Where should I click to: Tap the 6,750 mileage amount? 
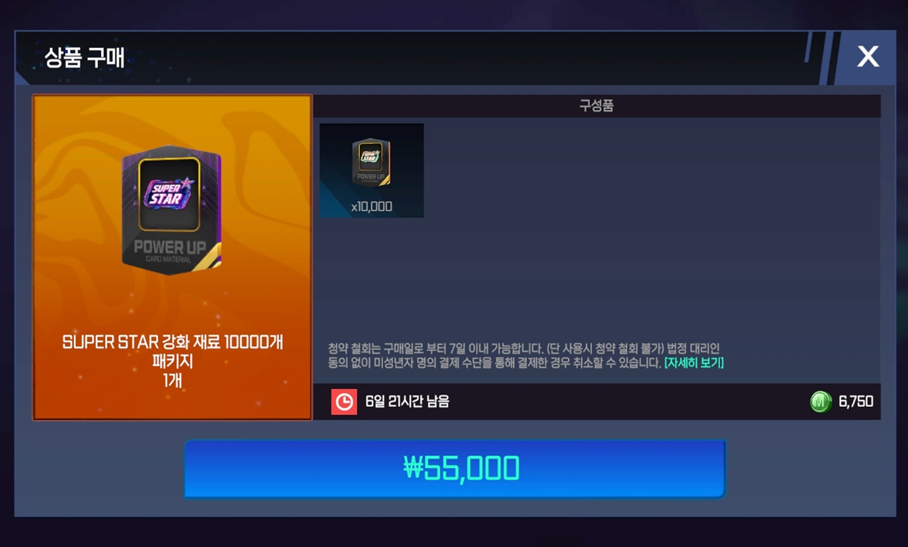[856, 402]
